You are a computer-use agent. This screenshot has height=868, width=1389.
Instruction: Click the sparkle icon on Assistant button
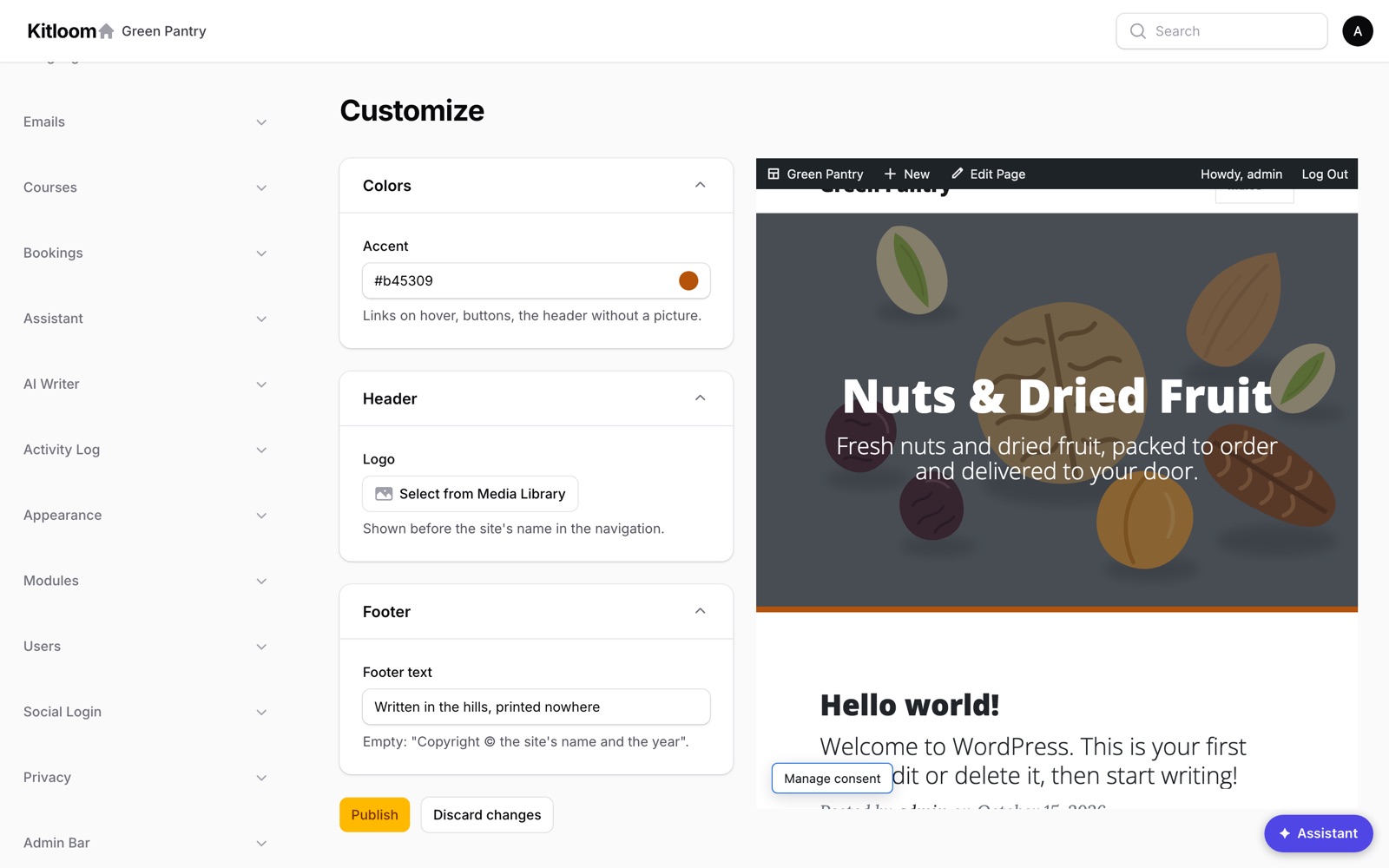1285,833
